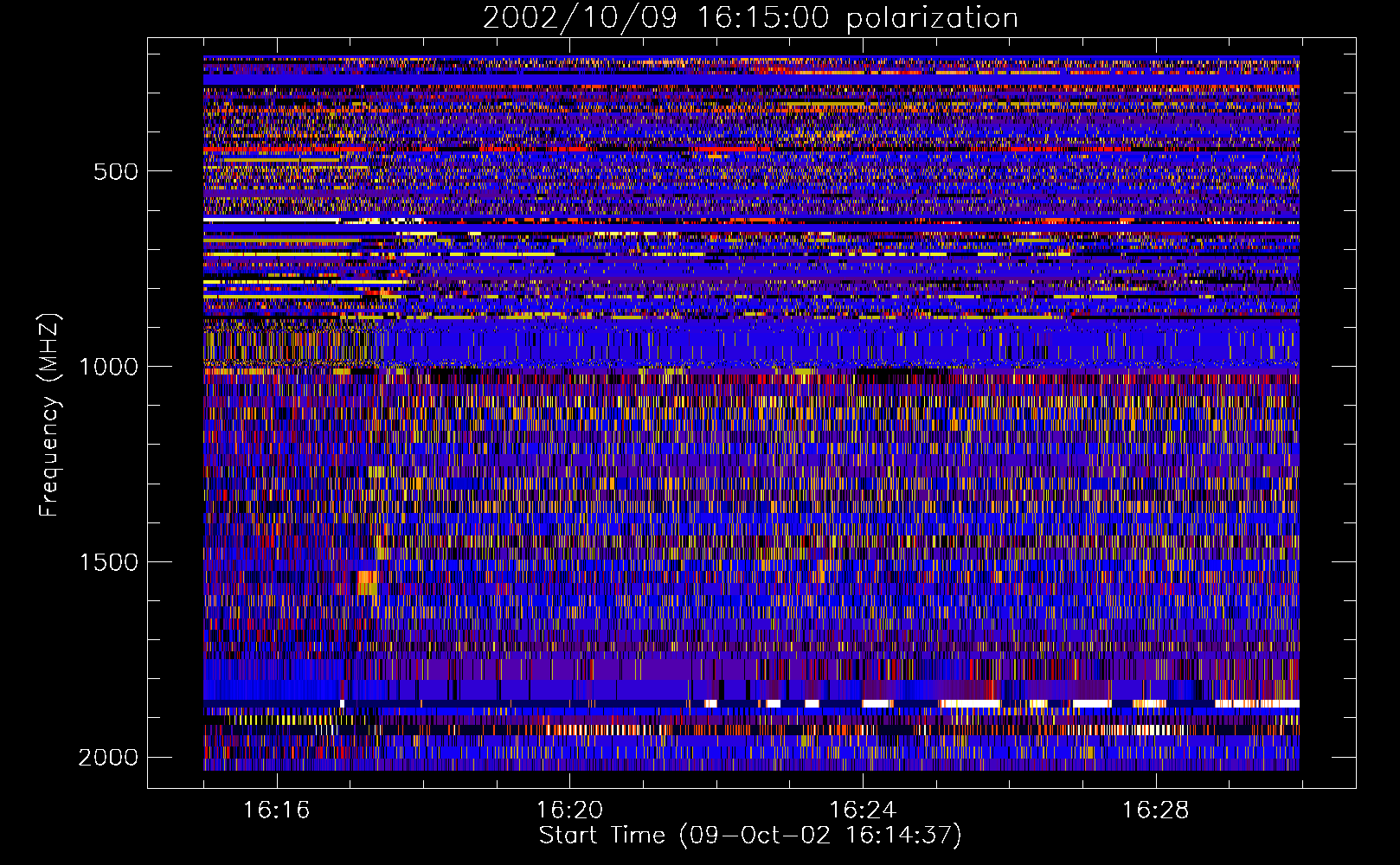
Task: Click the 16:20 time tick label
Action: pos(569,810)
